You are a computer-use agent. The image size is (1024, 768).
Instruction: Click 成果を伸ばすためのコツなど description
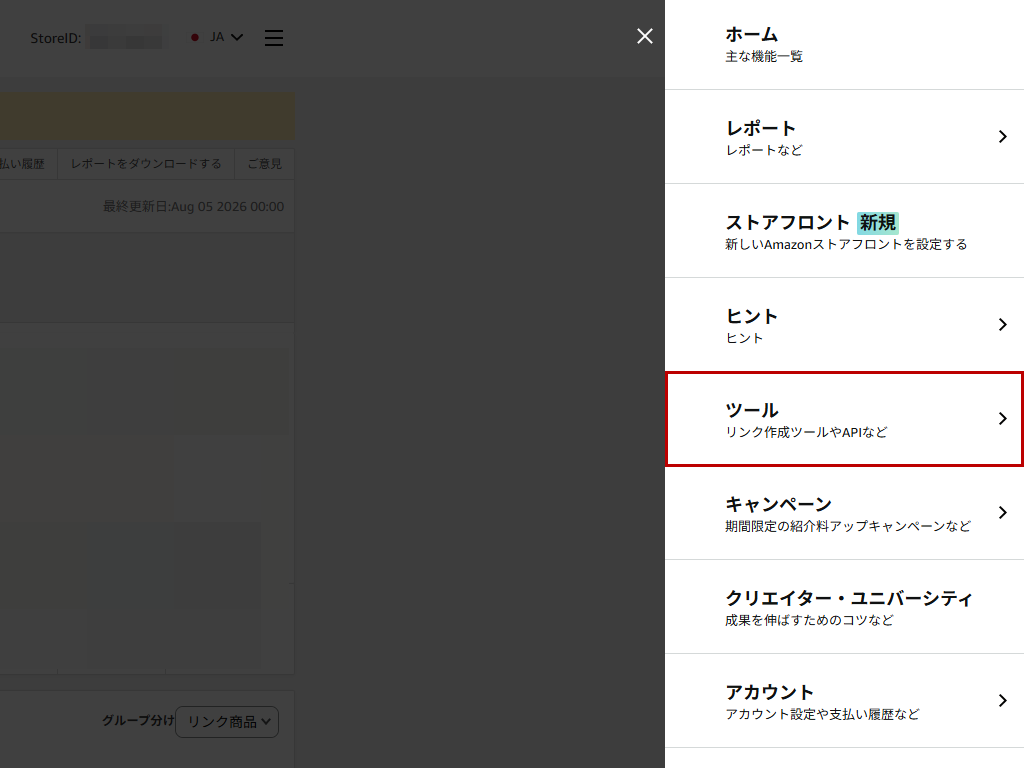809,620
